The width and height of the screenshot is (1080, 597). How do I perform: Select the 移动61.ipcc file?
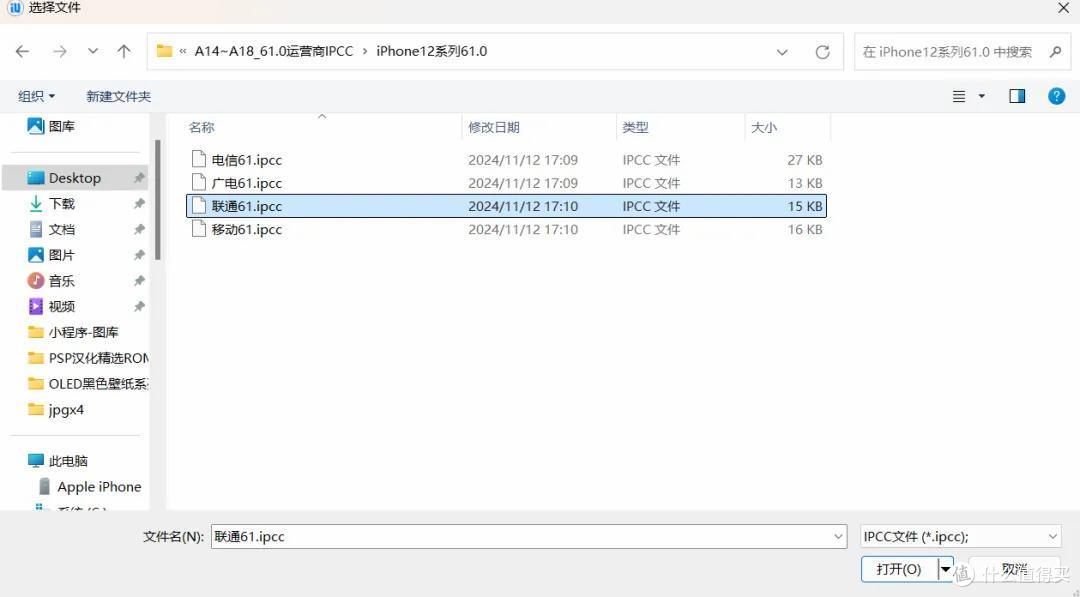[246, 229]
